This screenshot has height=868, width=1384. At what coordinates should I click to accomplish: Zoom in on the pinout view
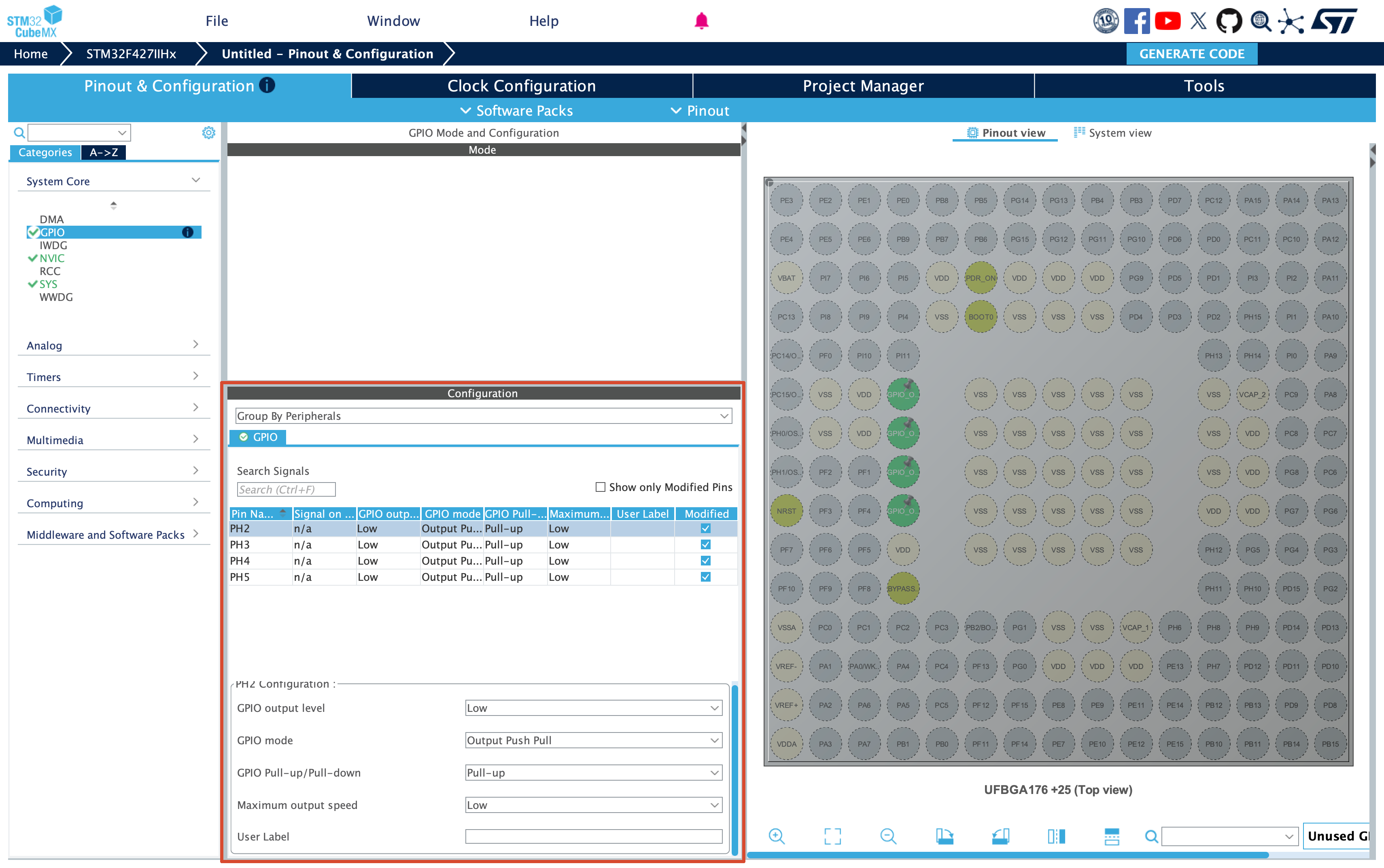click(777, 836)
